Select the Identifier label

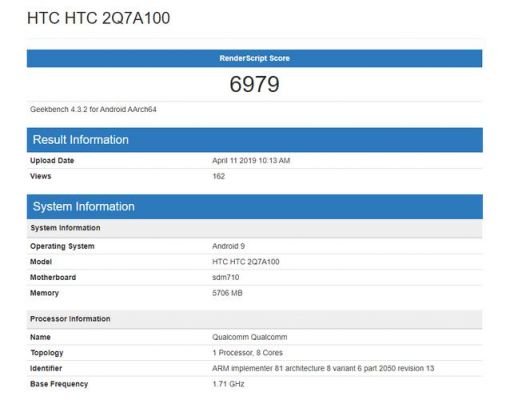click(x=46, y=368)
